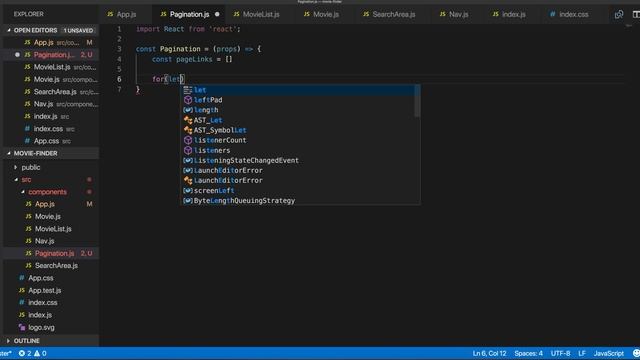Open App.js in Open Editors list
The width and height of the screenshot is (640, 360).
point(51,42)
